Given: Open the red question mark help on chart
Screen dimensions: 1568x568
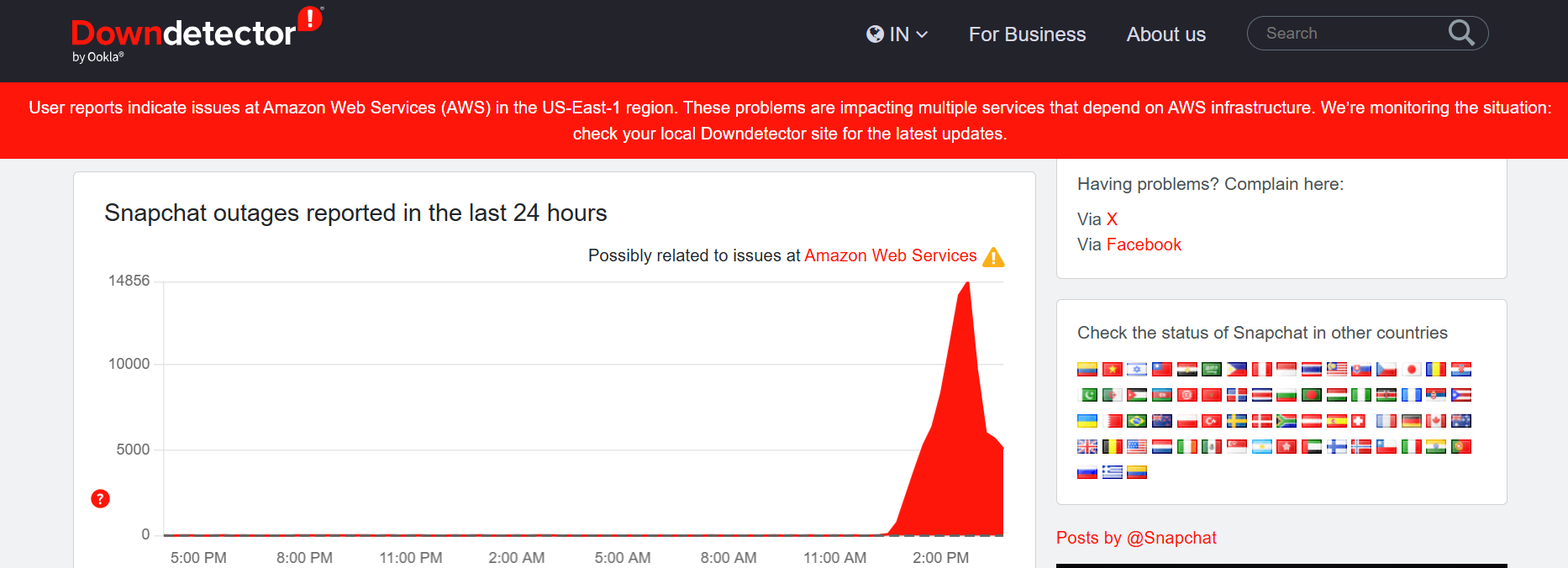Looking at the screenshot, I should click(100, 498).
